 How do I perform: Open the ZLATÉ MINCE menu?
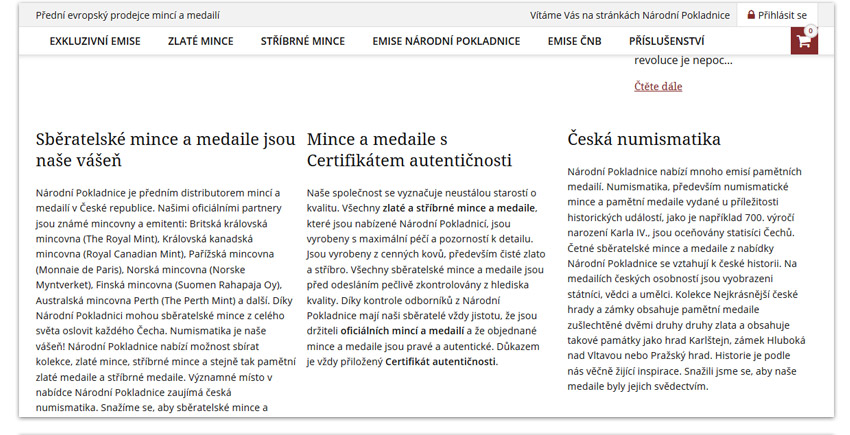coord(201,41)
